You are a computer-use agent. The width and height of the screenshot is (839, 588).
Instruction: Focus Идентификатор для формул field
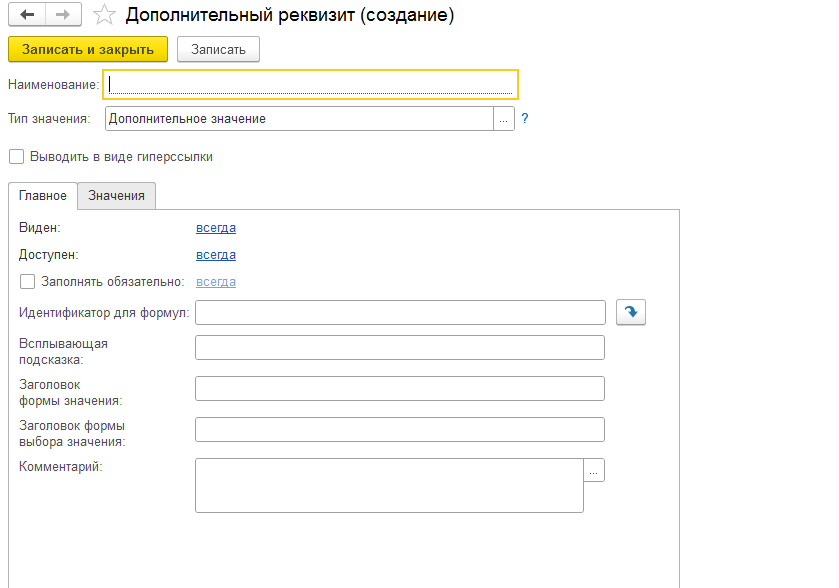pos(400,312)
